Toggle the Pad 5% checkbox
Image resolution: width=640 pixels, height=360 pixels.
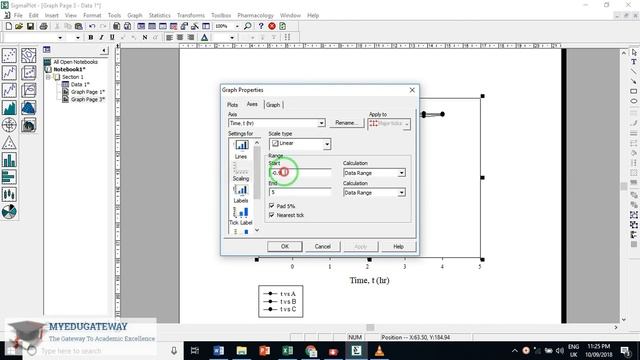click(271, 206)
